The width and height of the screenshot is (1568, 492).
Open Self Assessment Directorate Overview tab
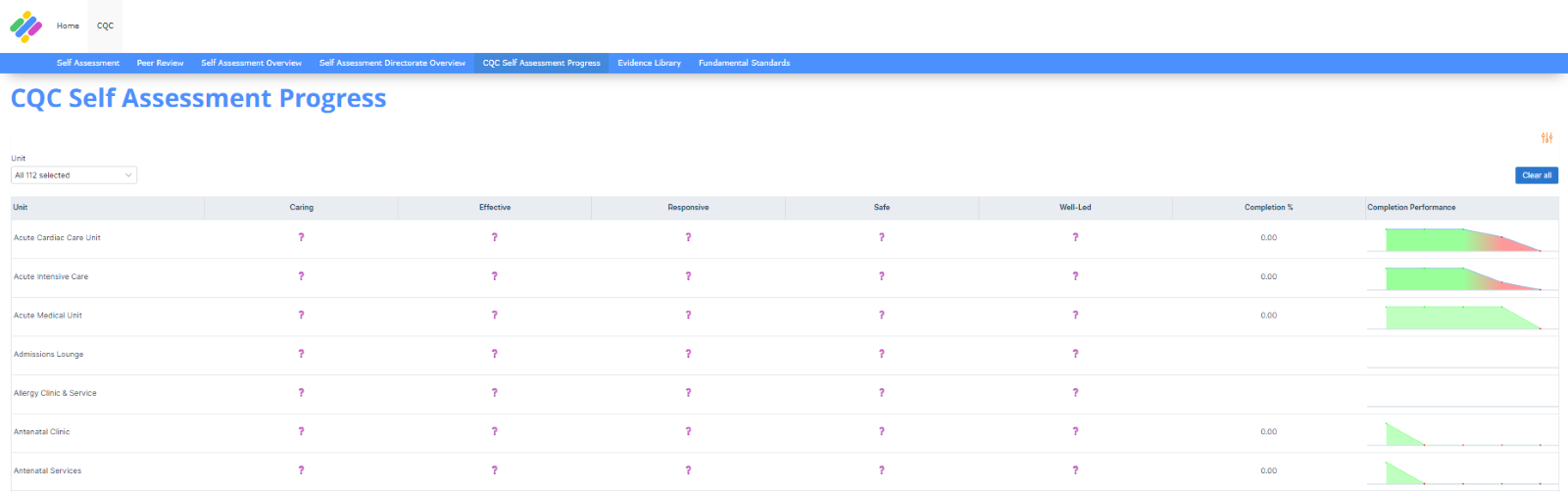click(x=392, y=63)
